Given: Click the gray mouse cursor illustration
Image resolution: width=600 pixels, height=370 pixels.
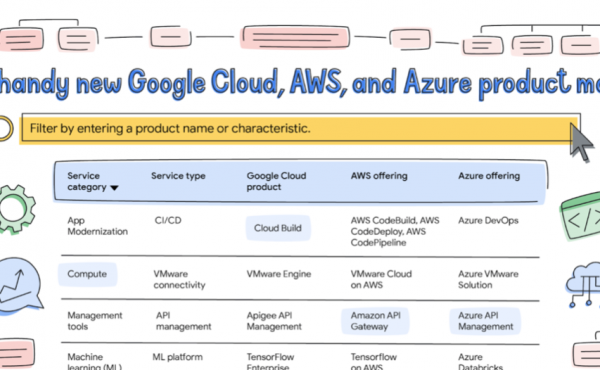Looking at the screenshot, I should 581,143.
